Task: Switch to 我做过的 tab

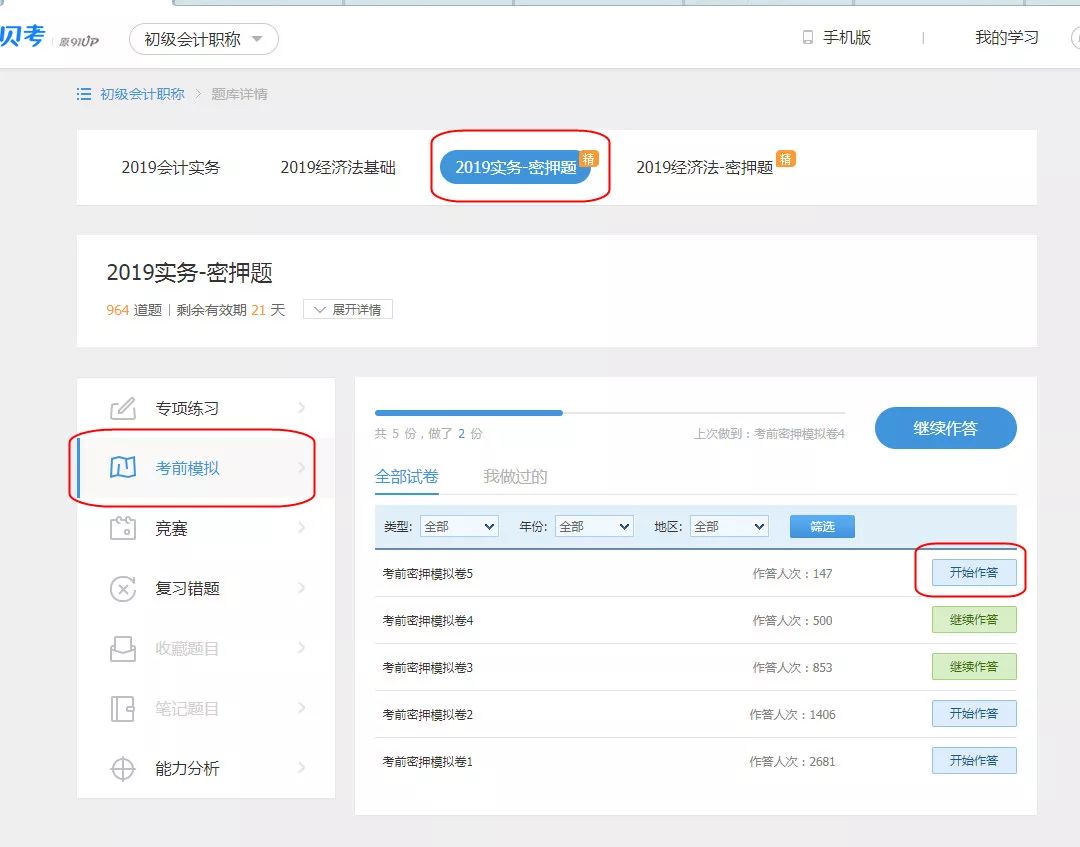Action: (x=515, y=477)
